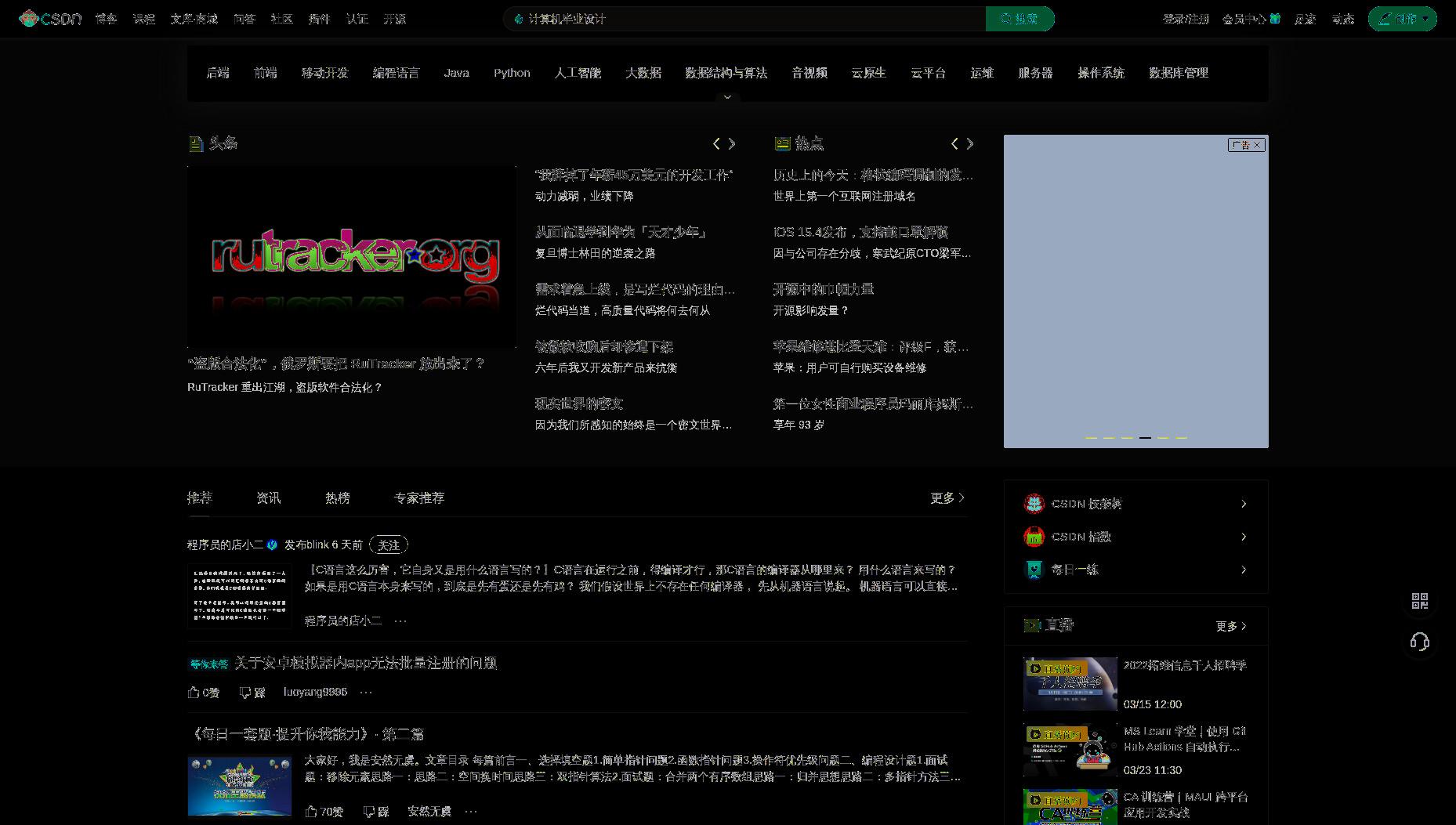The height and width of the screenshot is (825, 1456).
Task: Open the C语言 blink post thumbnail
Action: (240, 595)
